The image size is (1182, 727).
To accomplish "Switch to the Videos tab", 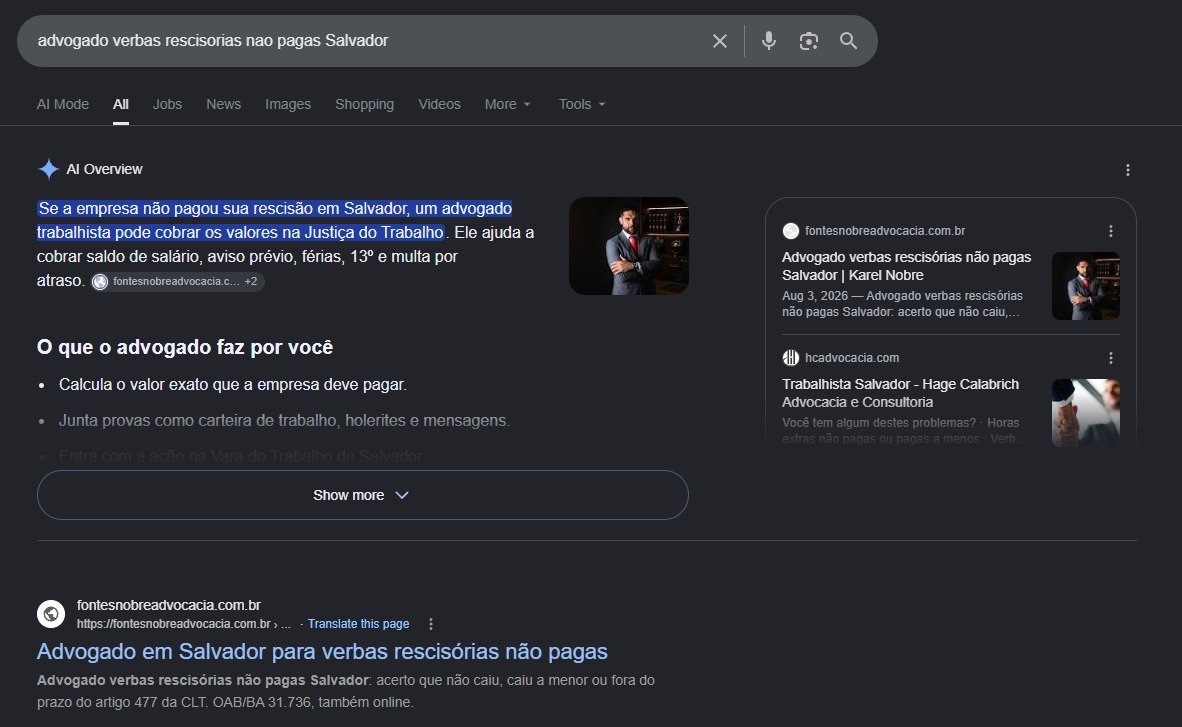I will 439,104.
